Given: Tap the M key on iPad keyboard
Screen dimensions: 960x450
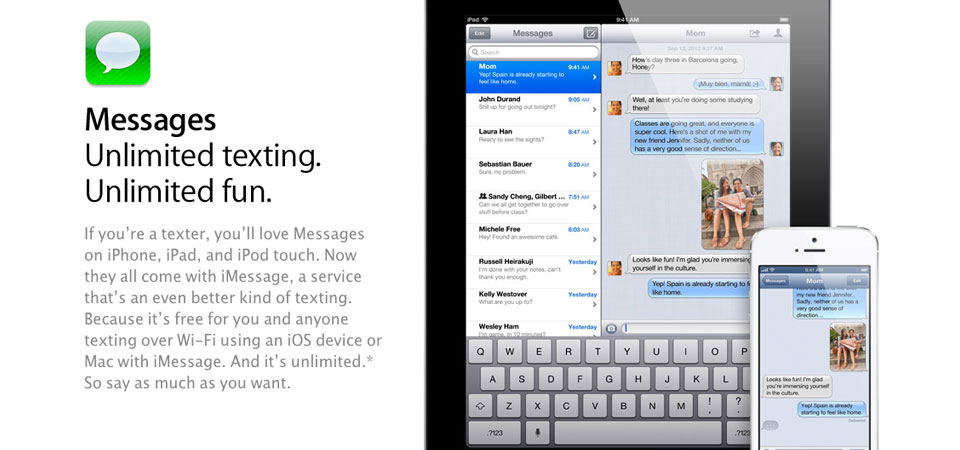Looking at the screenshot, I should [680, 406].
